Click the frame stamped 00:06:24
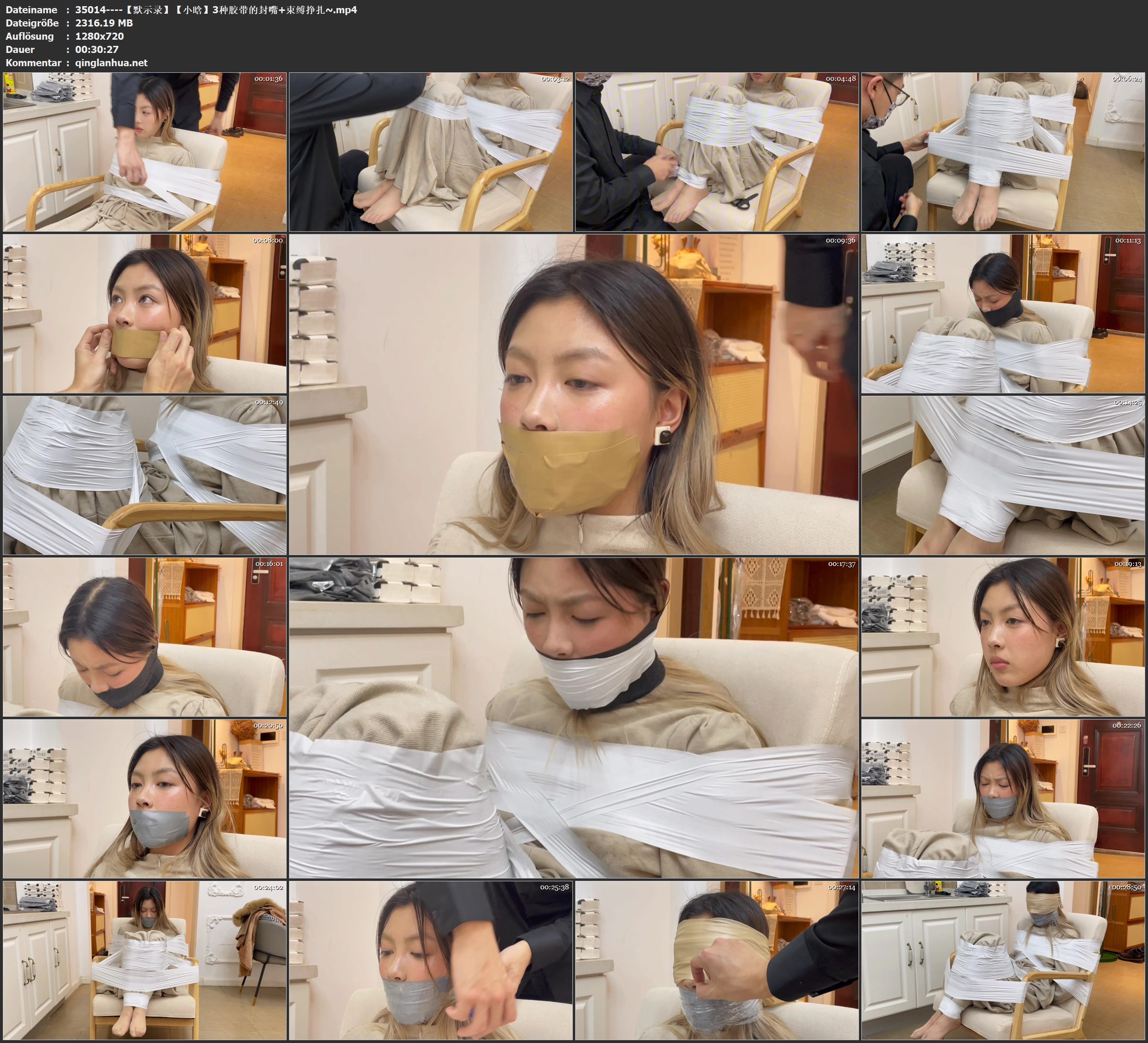This screenshot has width=1148, height=1043. pyautogui.click(x=1003, y=152)
